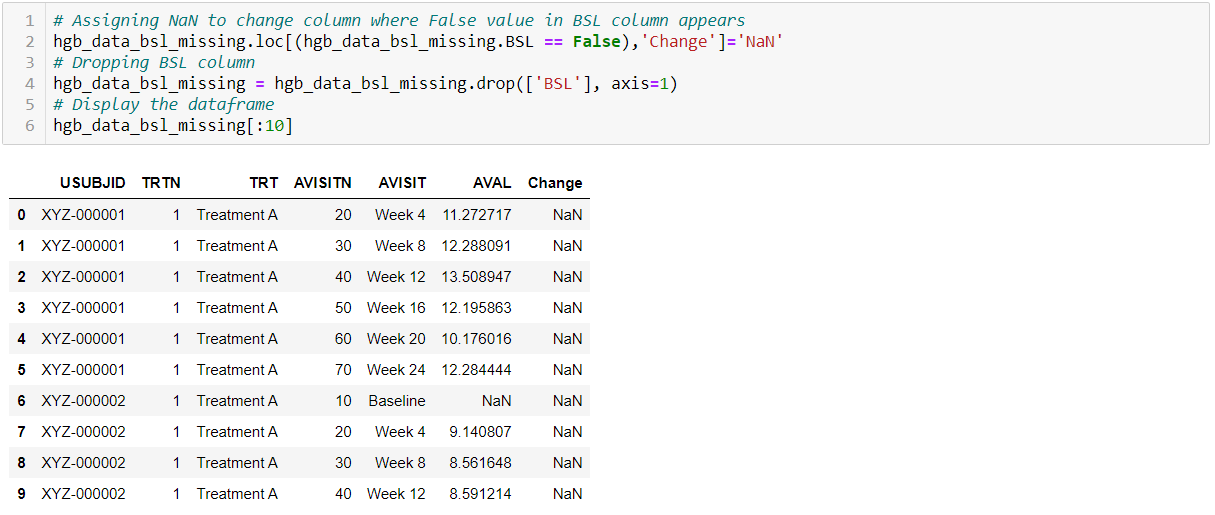Click the Change column header
The width and height of the screenshot is (1215, 515).
tap(555, 183)
